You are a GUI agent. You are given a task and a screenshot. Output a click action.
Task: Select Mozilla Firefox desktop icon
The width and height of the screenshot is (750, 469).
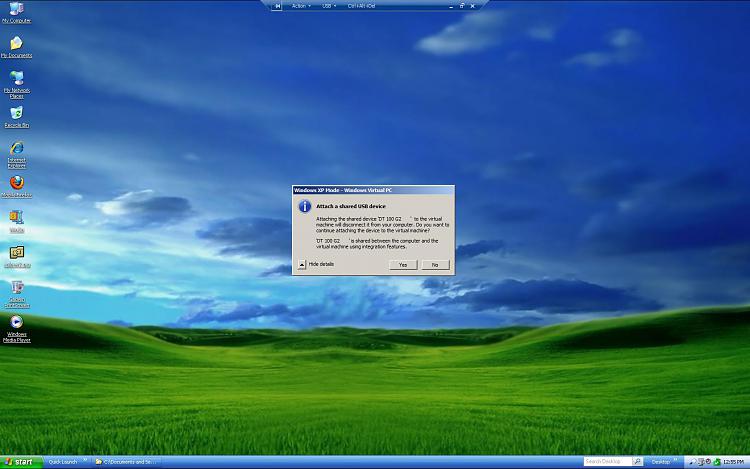pyautogui.click(x=16, y=186)
